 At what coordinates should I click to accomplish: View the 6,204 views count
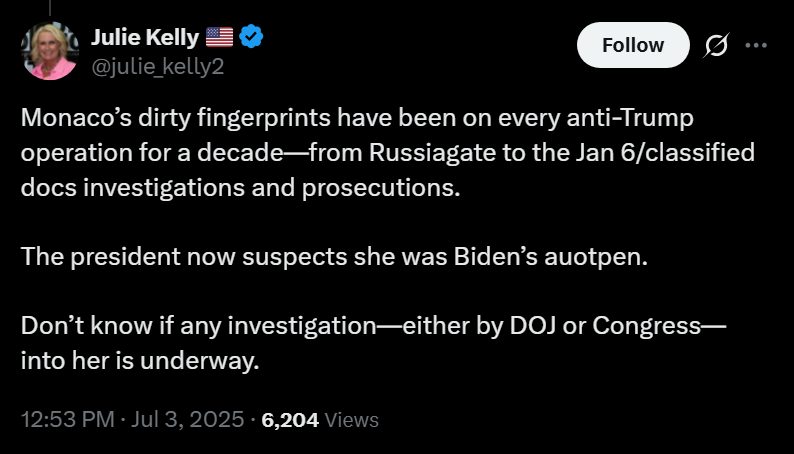[x=290, y=420]
